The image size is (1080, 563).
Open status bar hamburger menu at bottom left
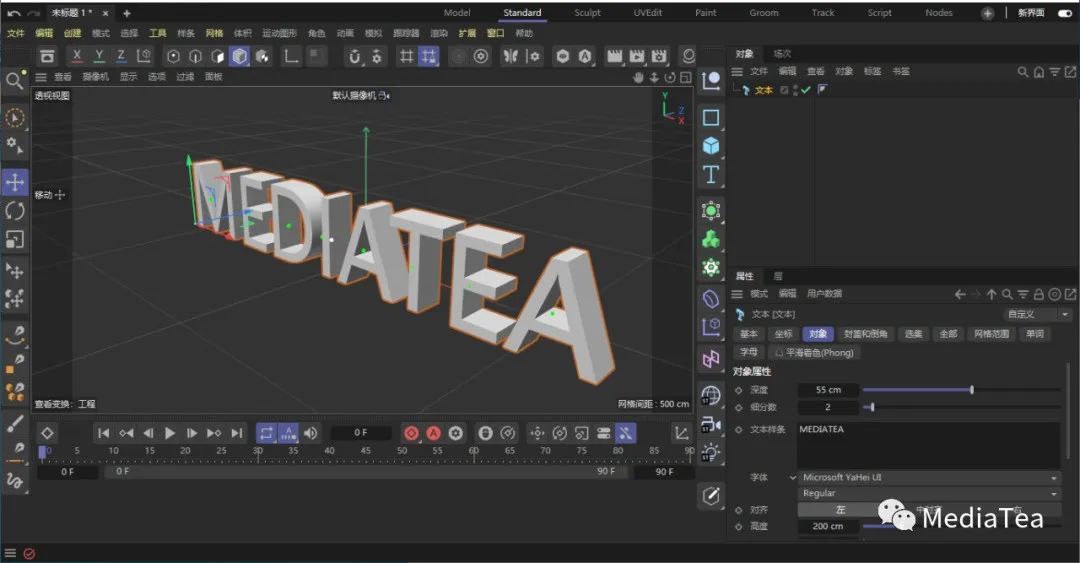[x=10, y=553]
